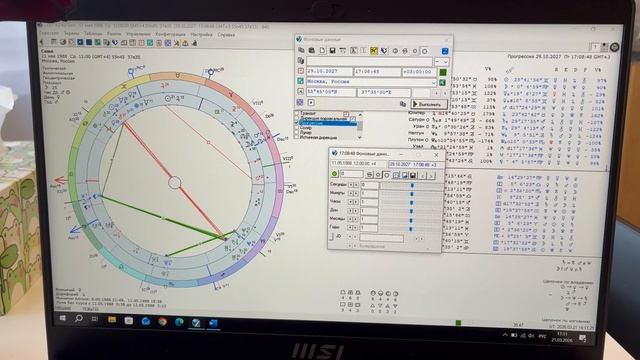Click the silhouette icon at main toolbar end

point(195,43)
